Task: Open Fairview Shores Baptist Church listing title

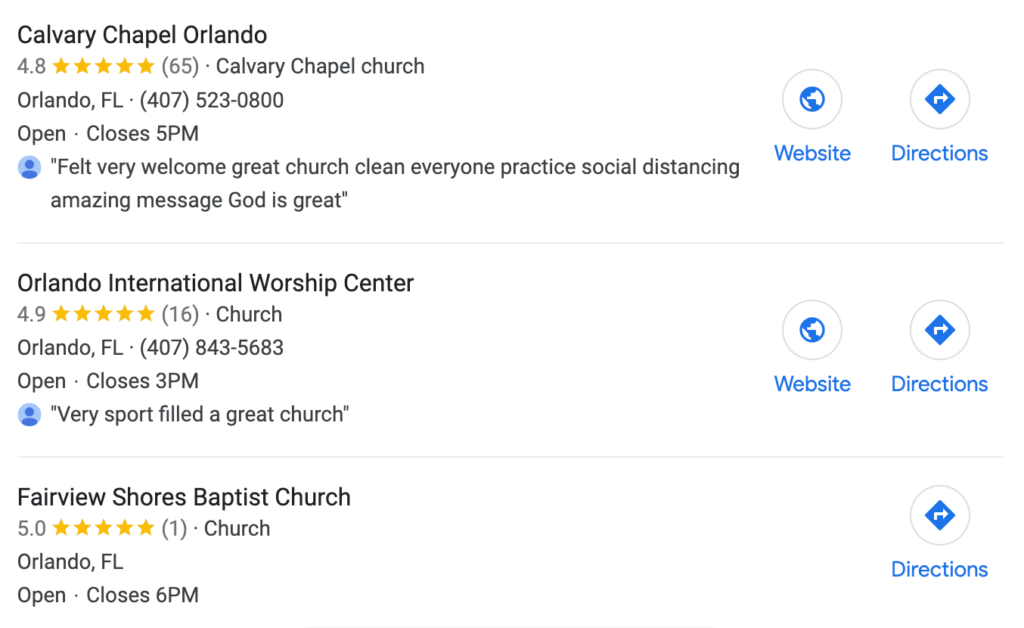Action: (184, 497)
